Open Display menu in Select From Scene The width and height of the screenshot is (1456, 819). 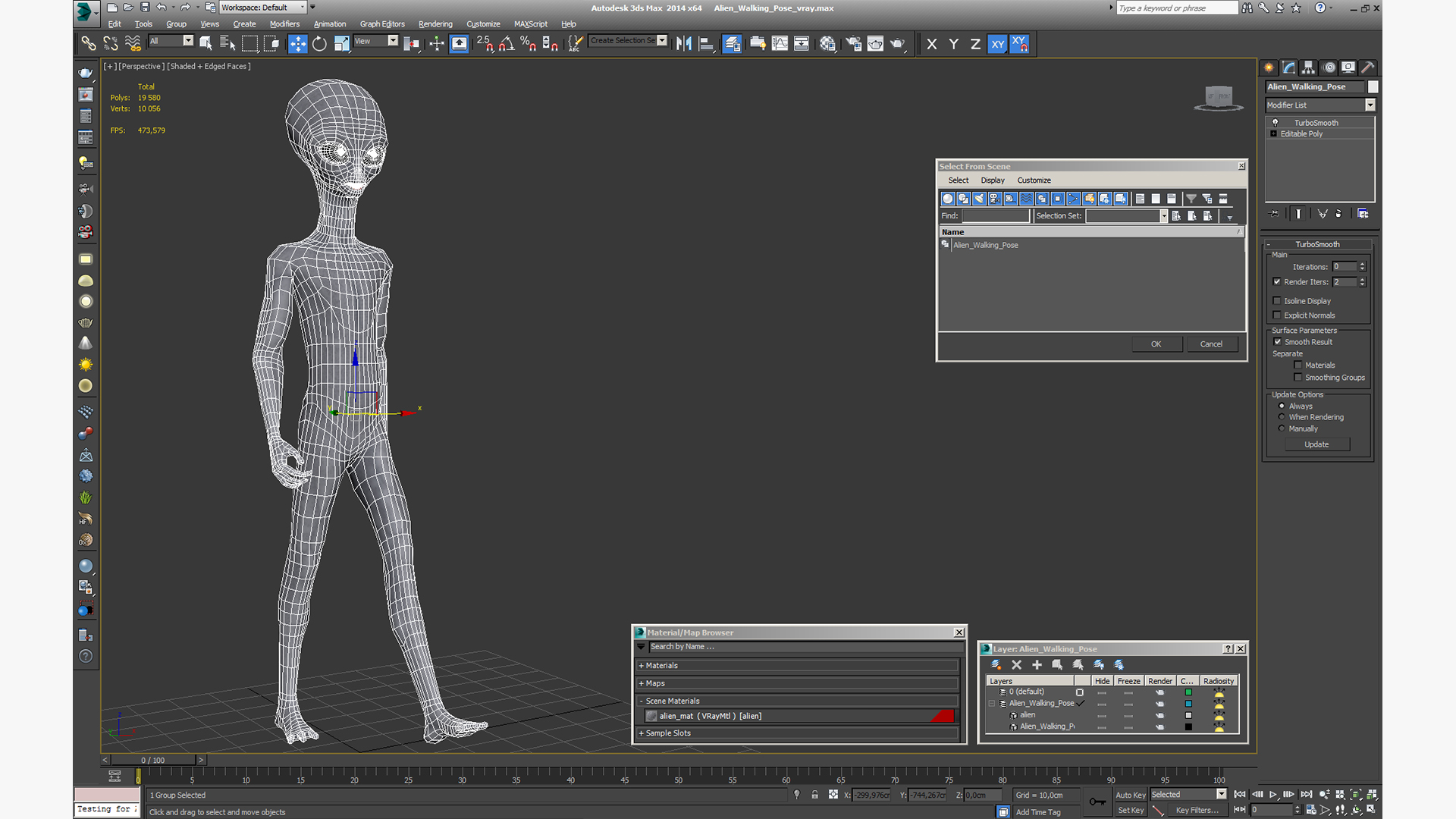(992, 180)
